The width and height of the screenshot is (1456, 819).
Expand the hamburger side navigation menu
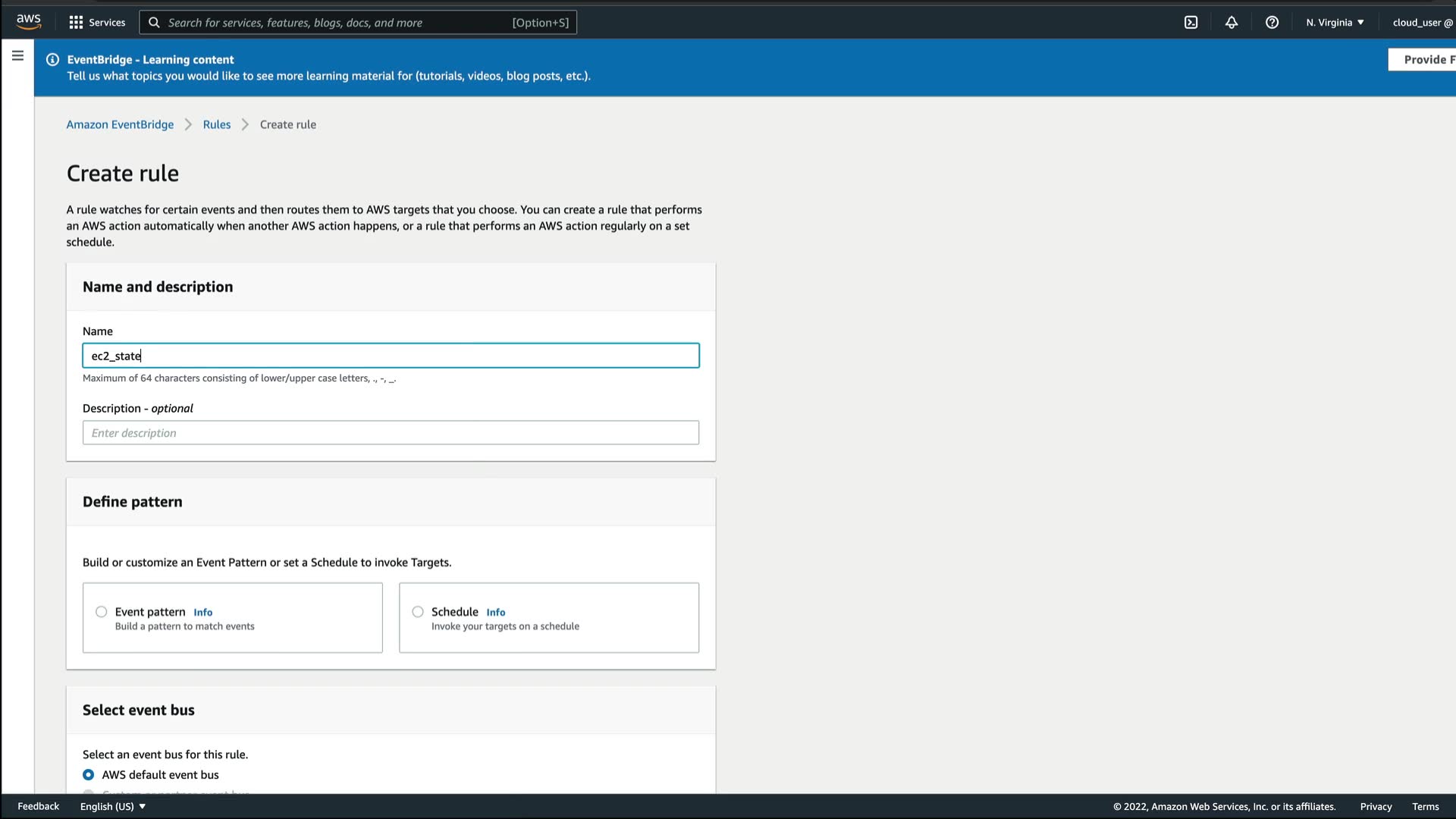(17, 55)
